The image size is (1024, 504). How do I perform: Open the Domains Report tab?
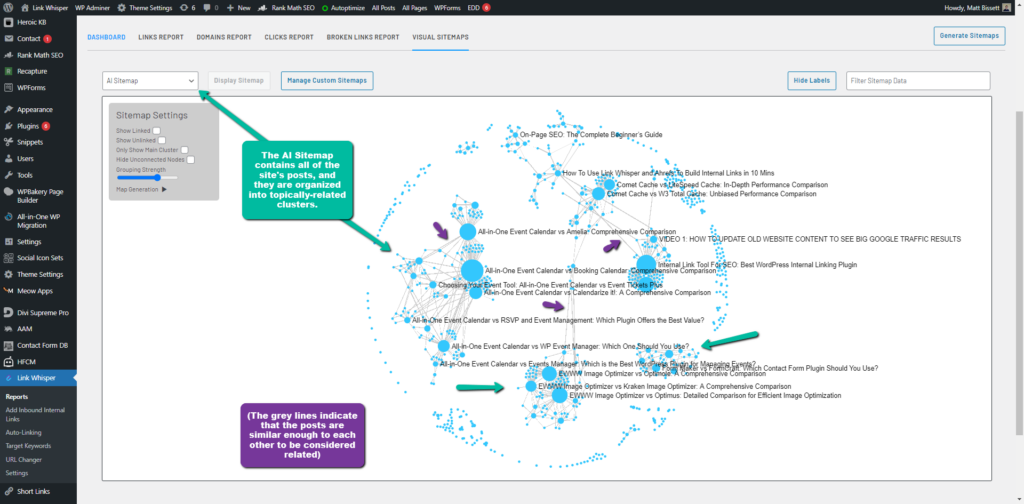coord(223,37)
